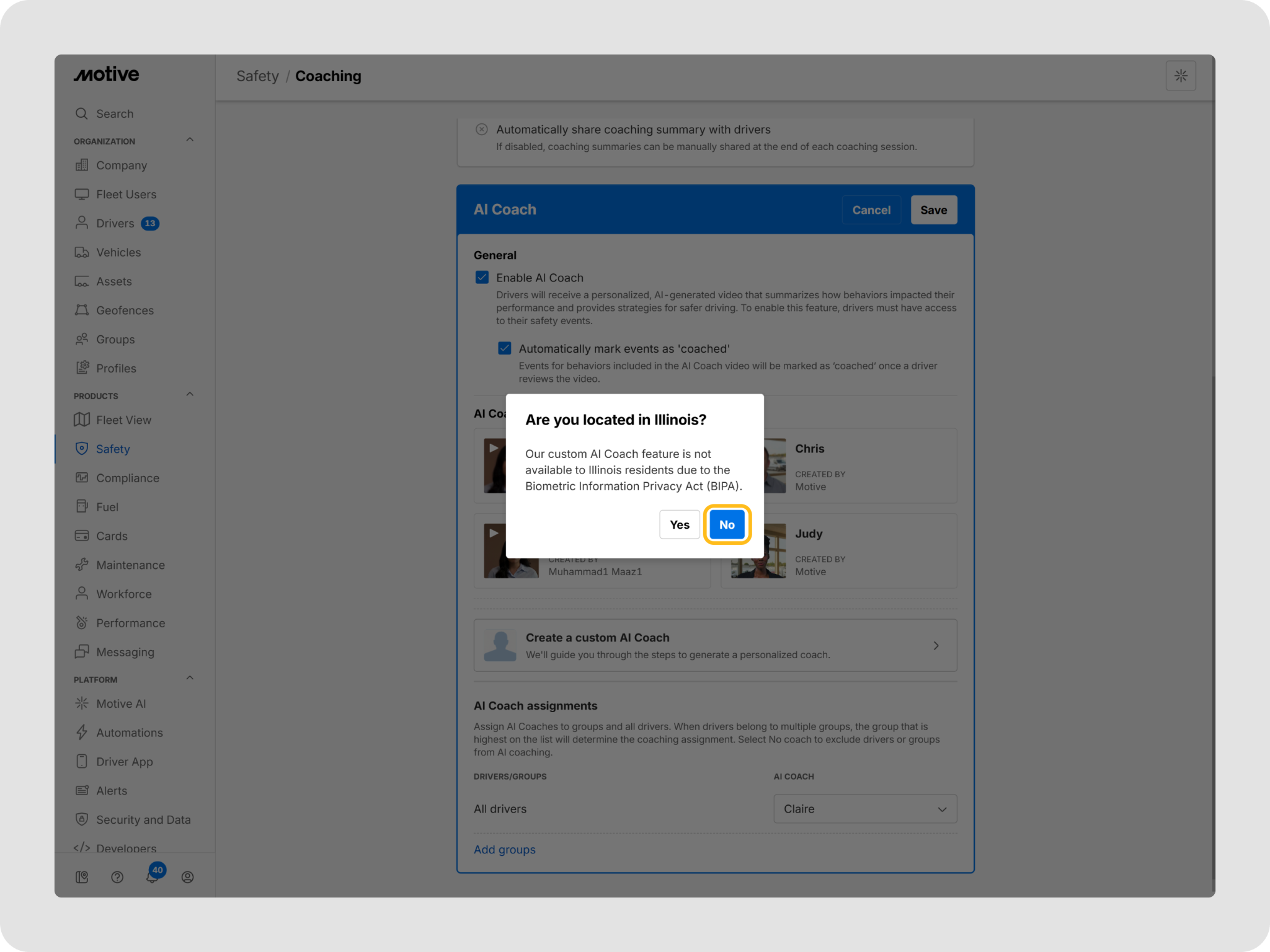Viewport: 1270px width, 952px height.
Task: Open the user account profile icon
Action: point(187,877)
